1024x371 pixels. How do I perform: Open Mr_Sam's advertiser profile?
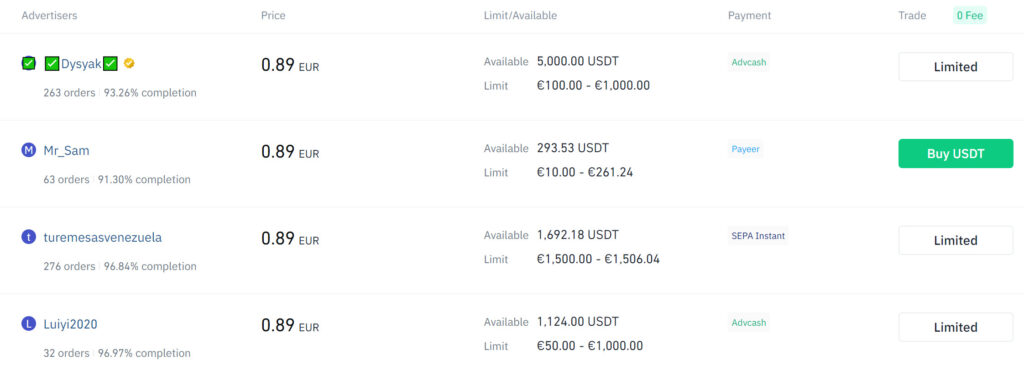pyautogui.click(x=66, y=151)
